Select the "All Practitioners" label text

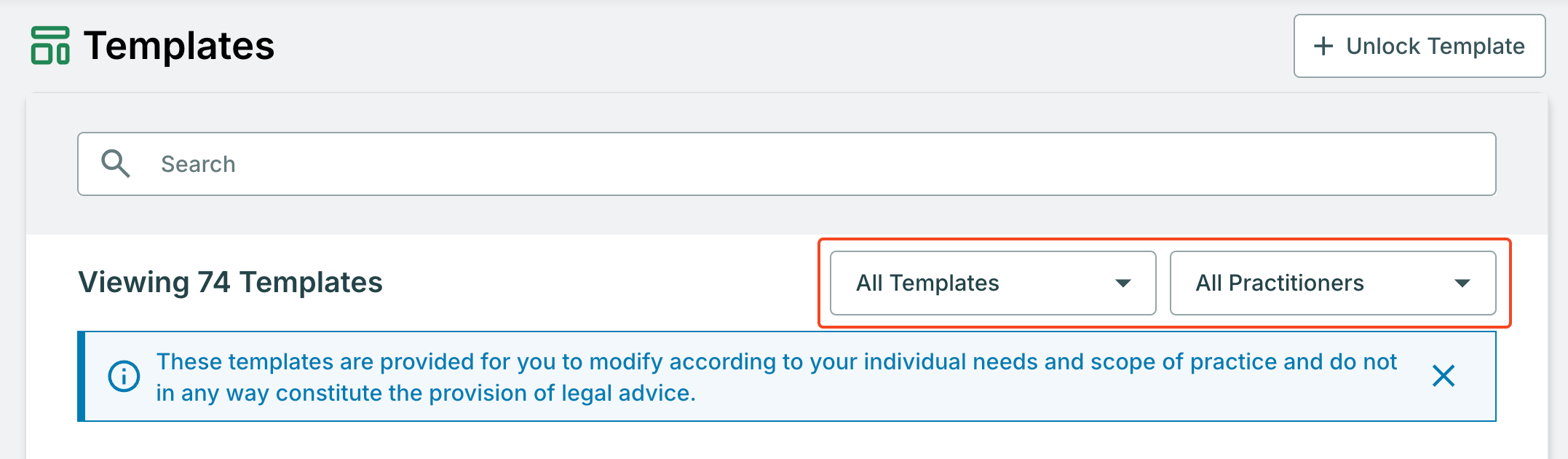(x=1280, y=283)
